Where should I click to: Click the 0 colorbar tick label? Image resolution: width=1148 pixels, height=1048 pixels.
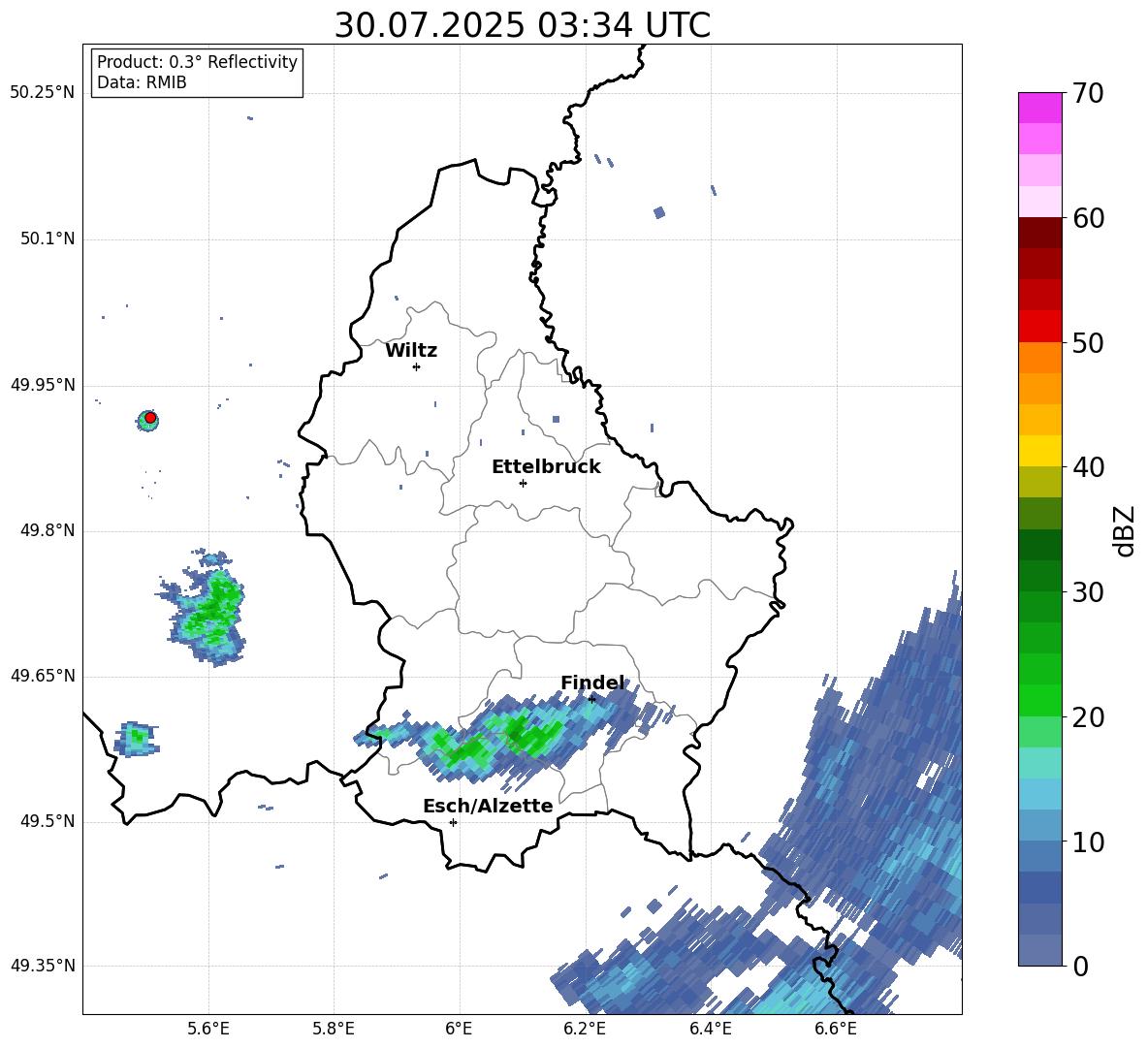(1080, 966)
